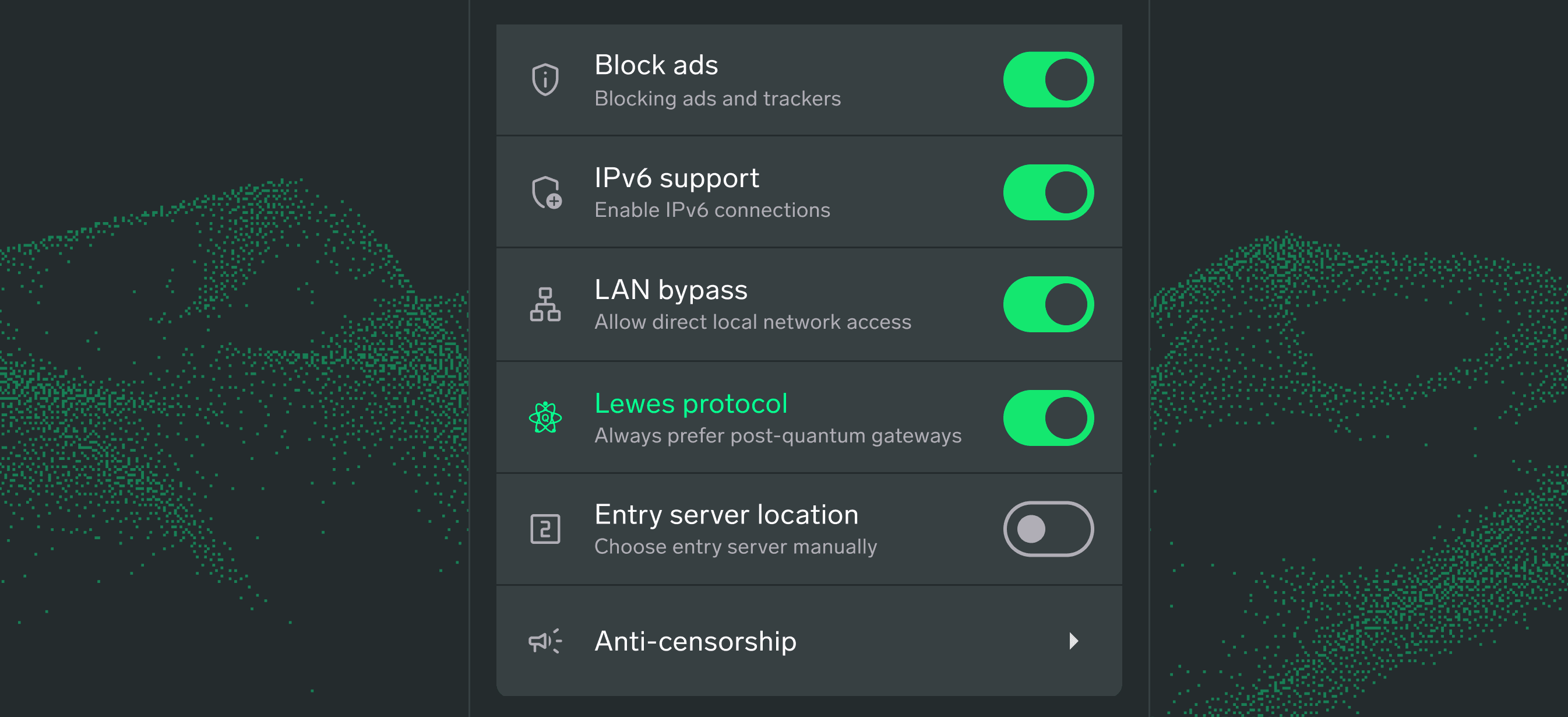Expand Anti-censorship with the right arrow

(x=1073, y=641)
